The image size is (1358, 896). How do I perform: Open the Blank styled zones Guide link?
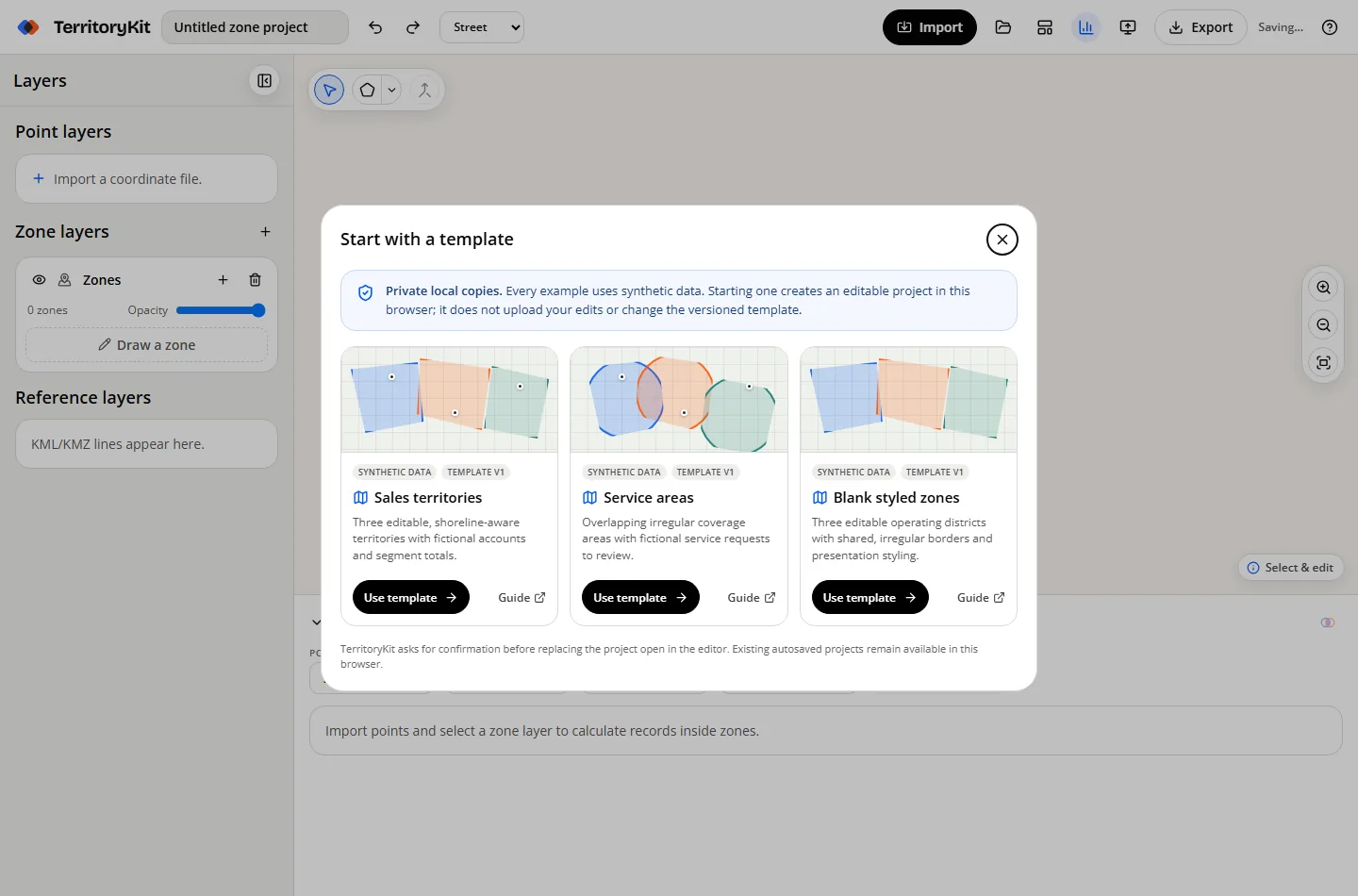[x=981, y=598]
